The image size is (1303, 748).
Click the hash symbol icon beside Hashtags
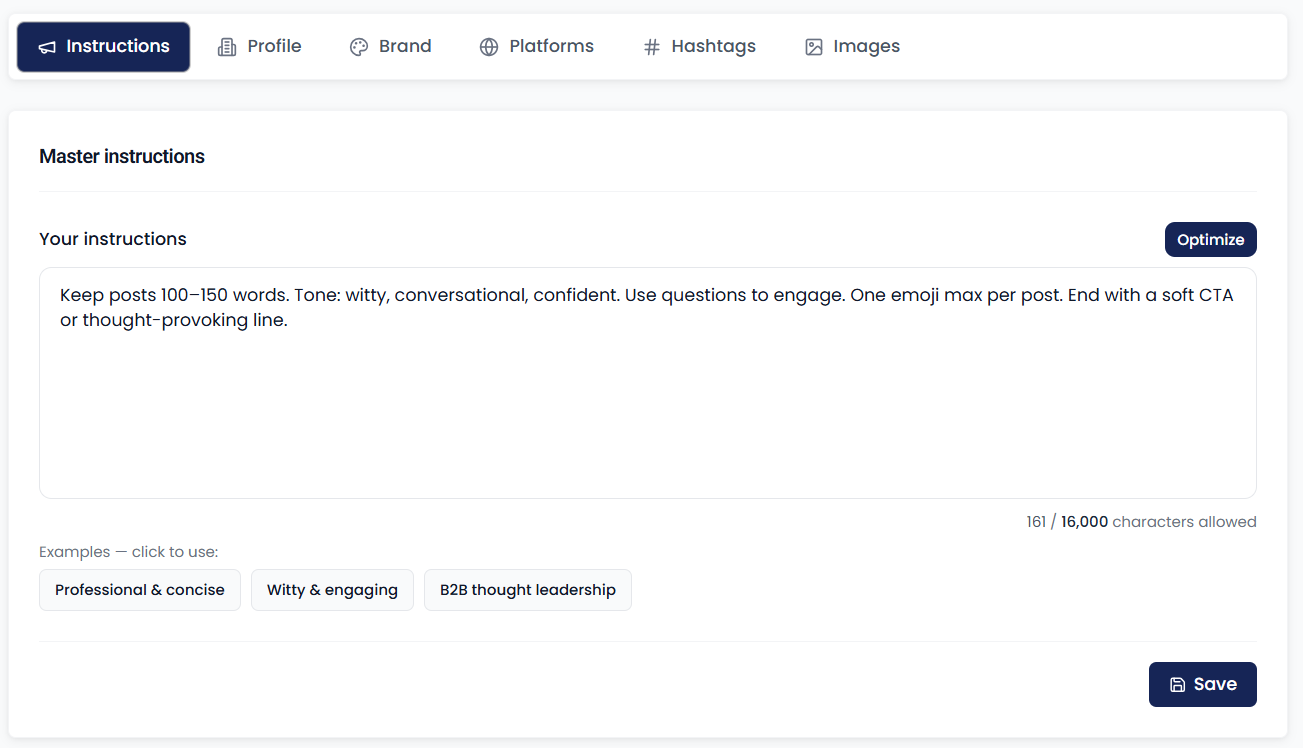pos(652,47)
